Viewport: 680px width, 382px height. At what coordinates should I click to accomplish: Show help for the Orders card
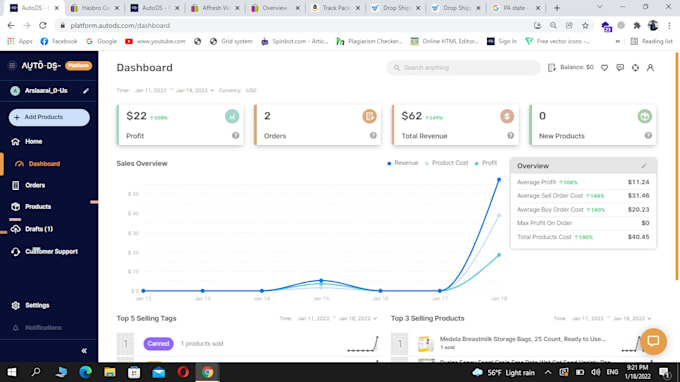click(373, 136)
